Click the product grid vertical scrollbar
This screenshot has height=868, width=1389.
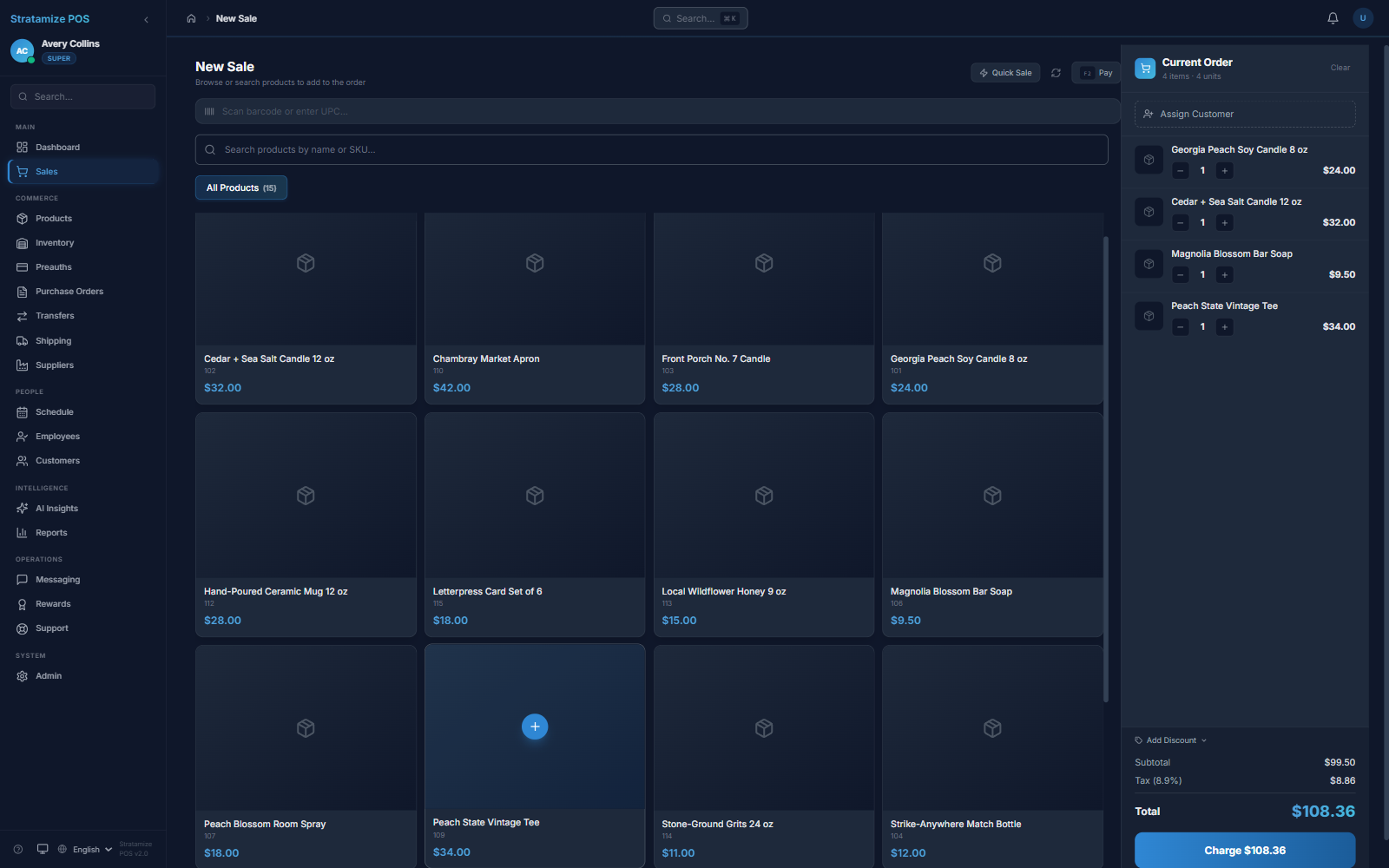point(1105,469)
